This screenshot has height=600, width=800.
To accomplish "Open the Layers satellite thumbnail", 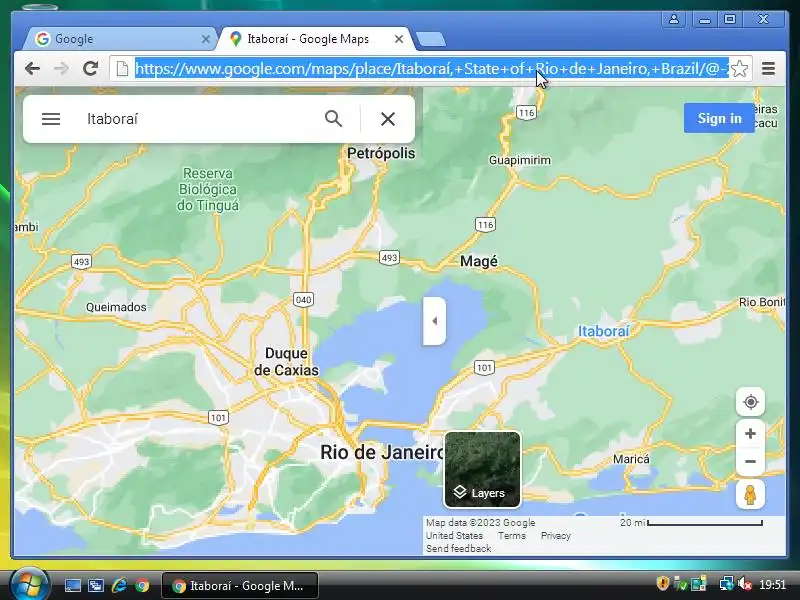I will [x=483, y=469].
